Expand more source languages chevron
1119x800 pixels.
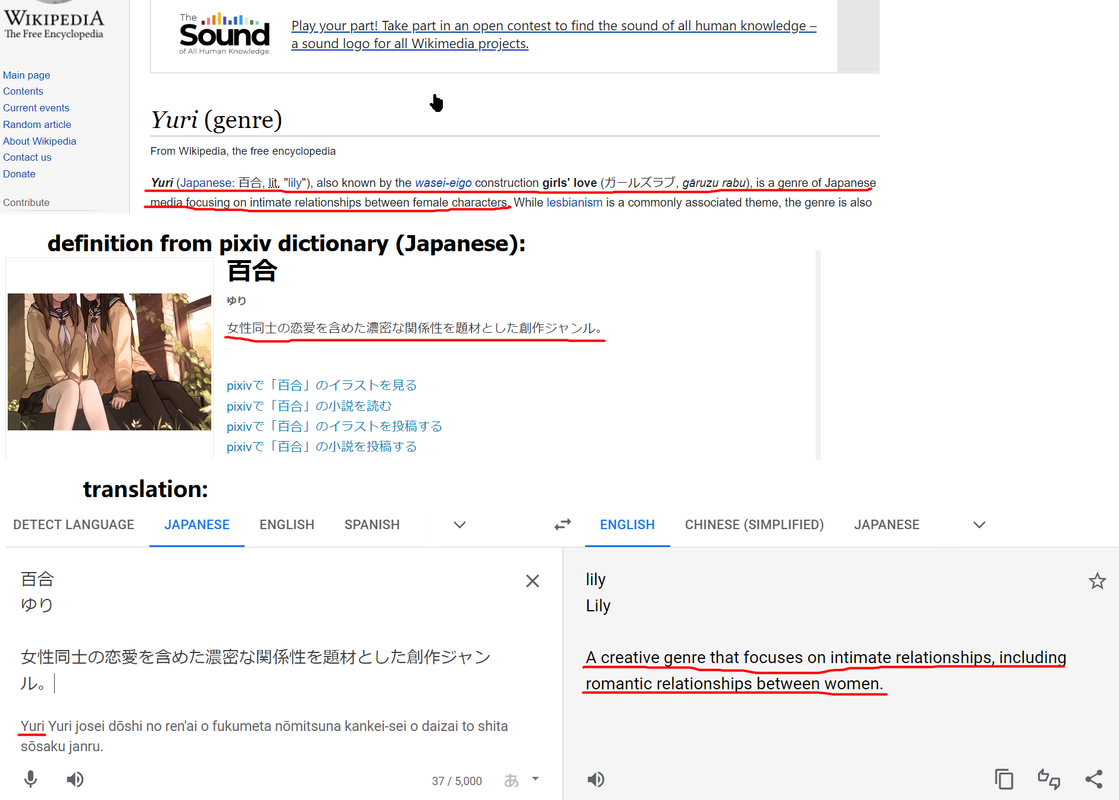point(460,525)
